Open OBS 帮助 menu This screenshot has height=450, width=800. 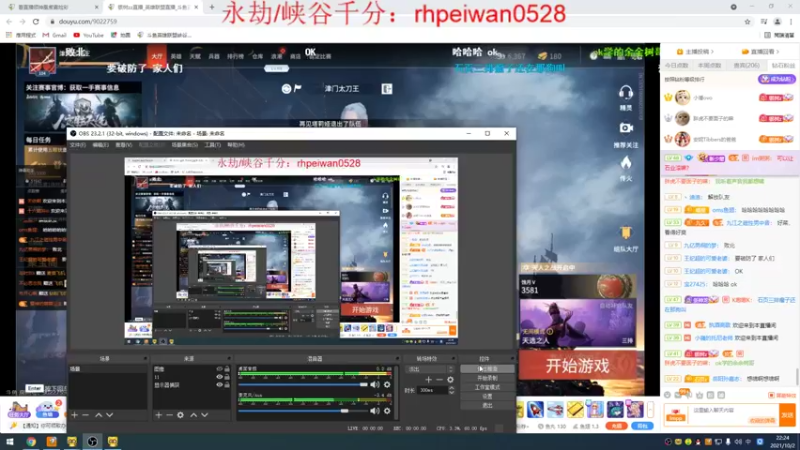pyautogui.click(x=236, y=145)
